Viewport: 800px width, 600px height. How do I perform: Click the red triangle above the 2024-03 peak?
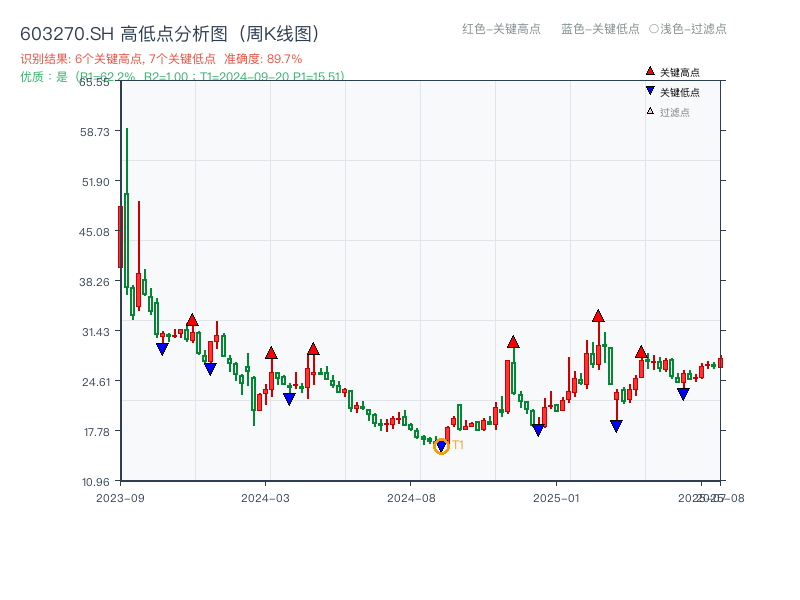(x=270, y=352)
